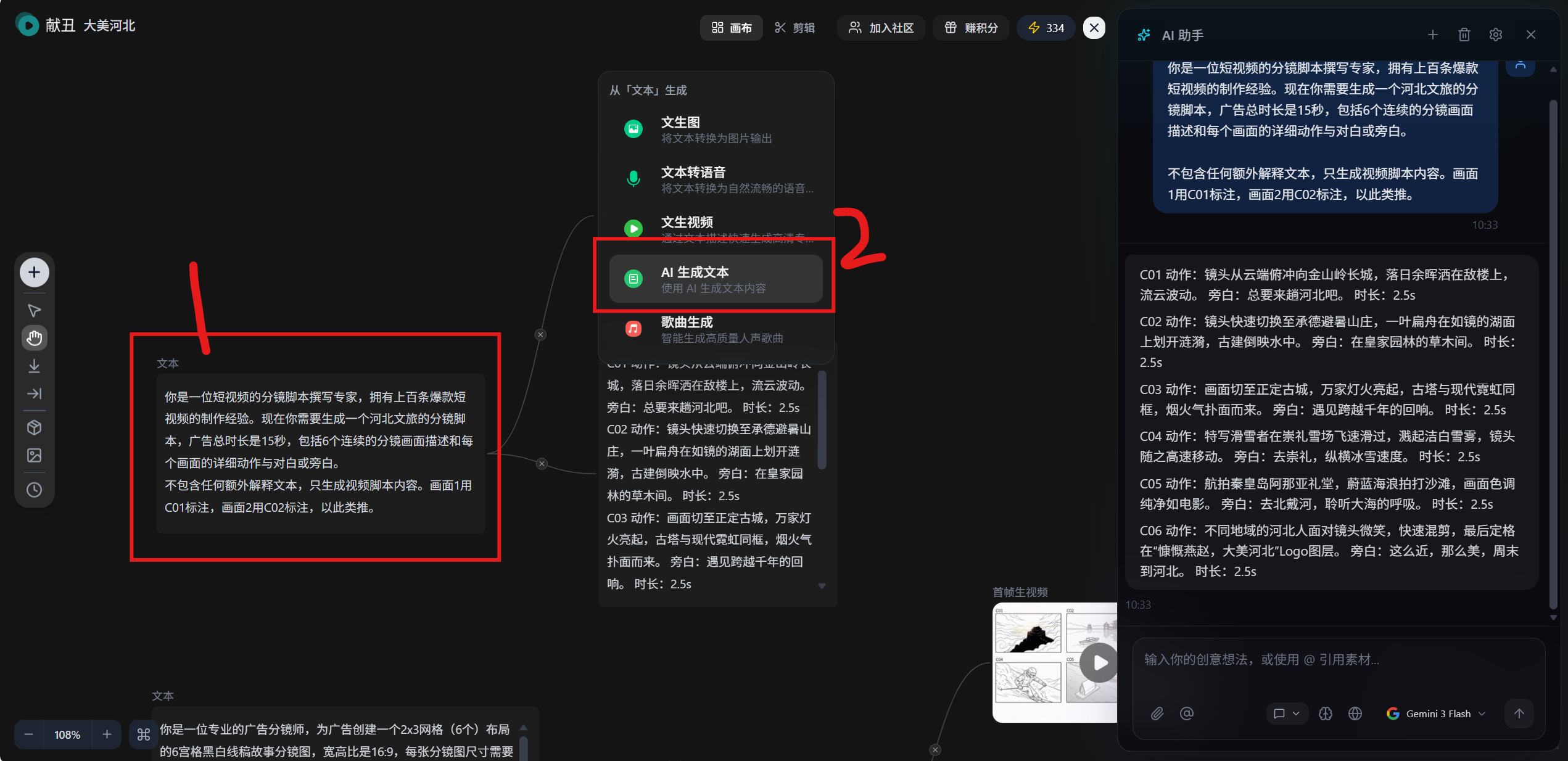The height and width of the screenshot is (761, 1568).
Task: Open the 3D asset box icon
Action: (x=34, y=427)
